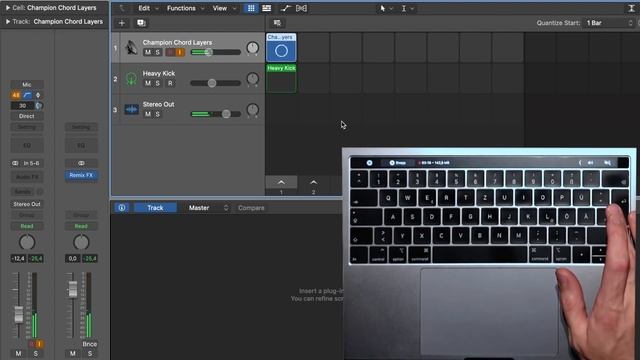
Task: Click the Heavy Kick track icon
Action: click(x=131, y=78)
